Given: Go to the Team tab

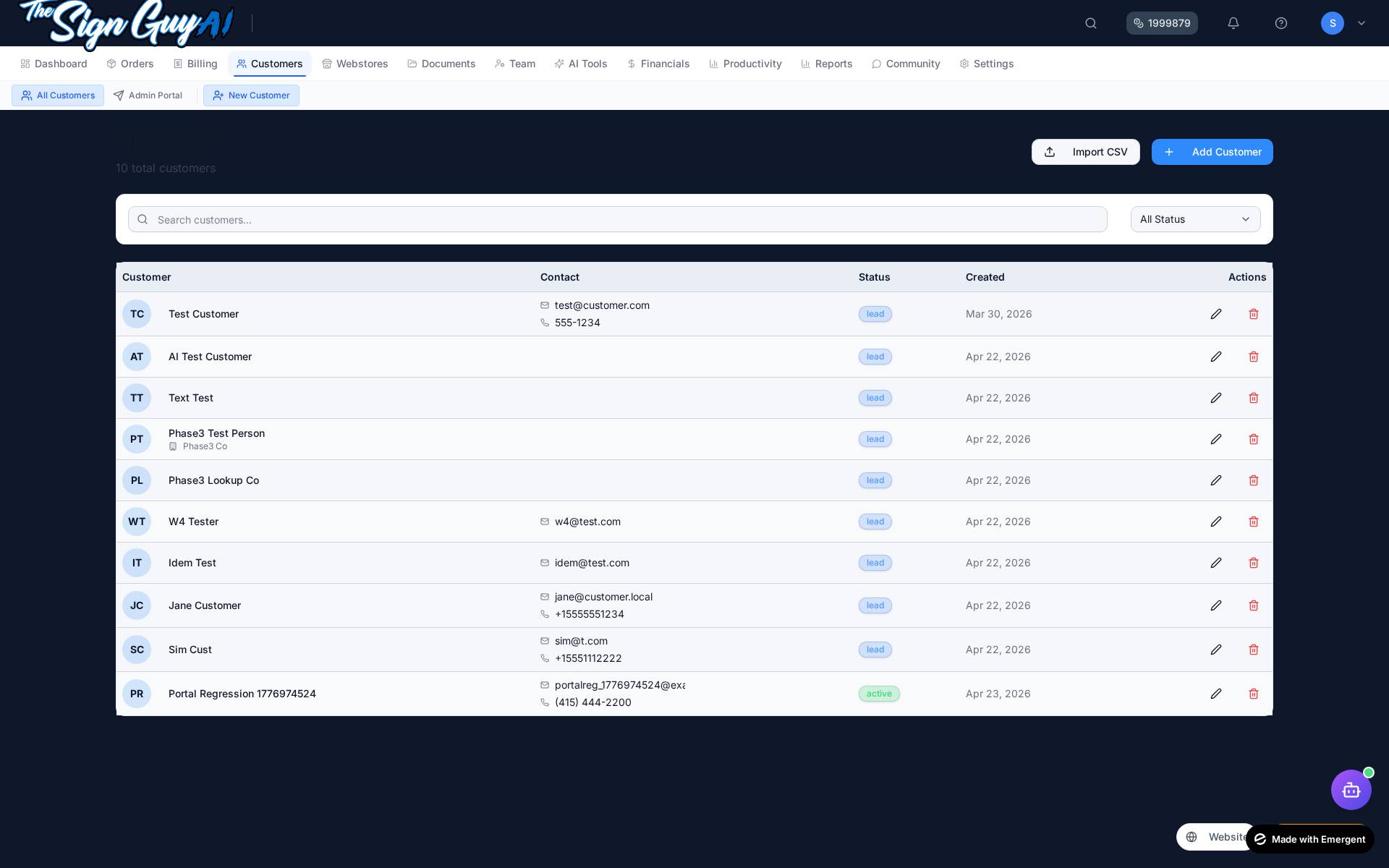Looking at the screenshot, I should coord(515,64).
